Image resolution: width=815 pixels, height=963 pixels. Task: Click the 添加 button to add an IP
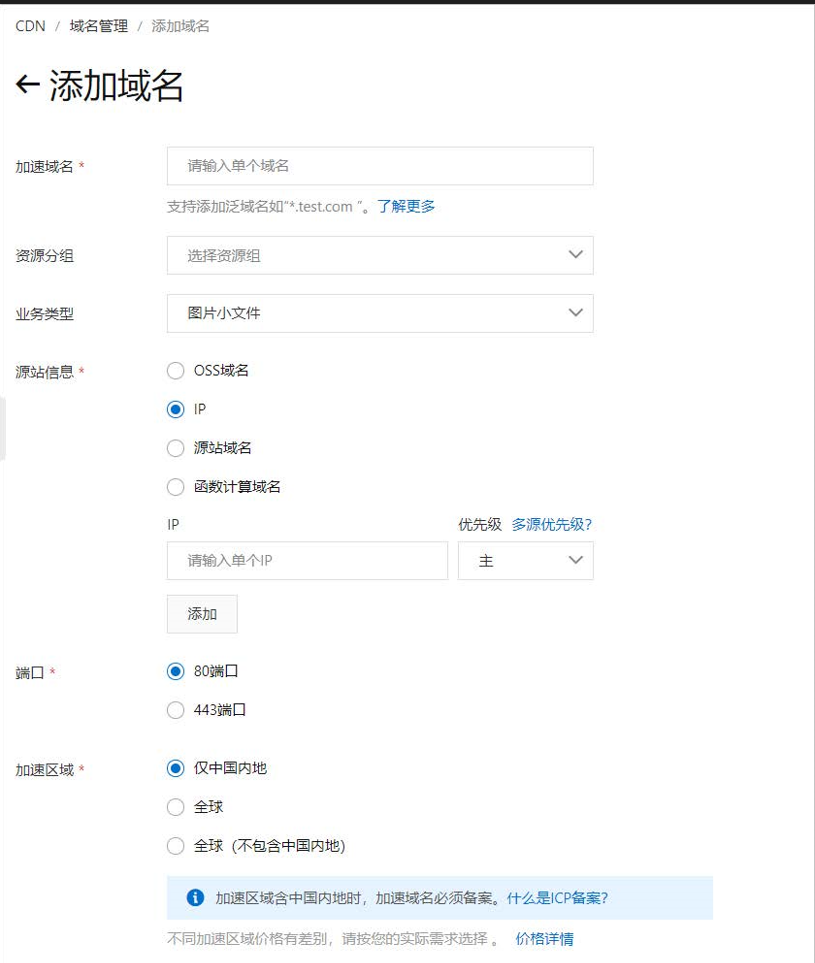[201, 614]
